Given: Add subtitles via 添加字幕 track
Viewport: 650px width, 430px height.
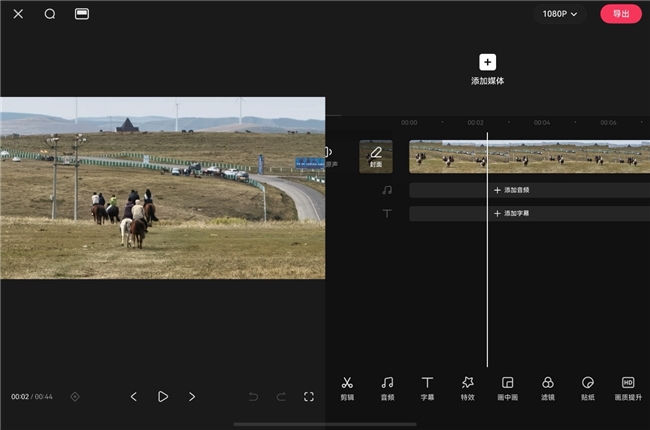Looking at the screenshot, I should (529, 214).
